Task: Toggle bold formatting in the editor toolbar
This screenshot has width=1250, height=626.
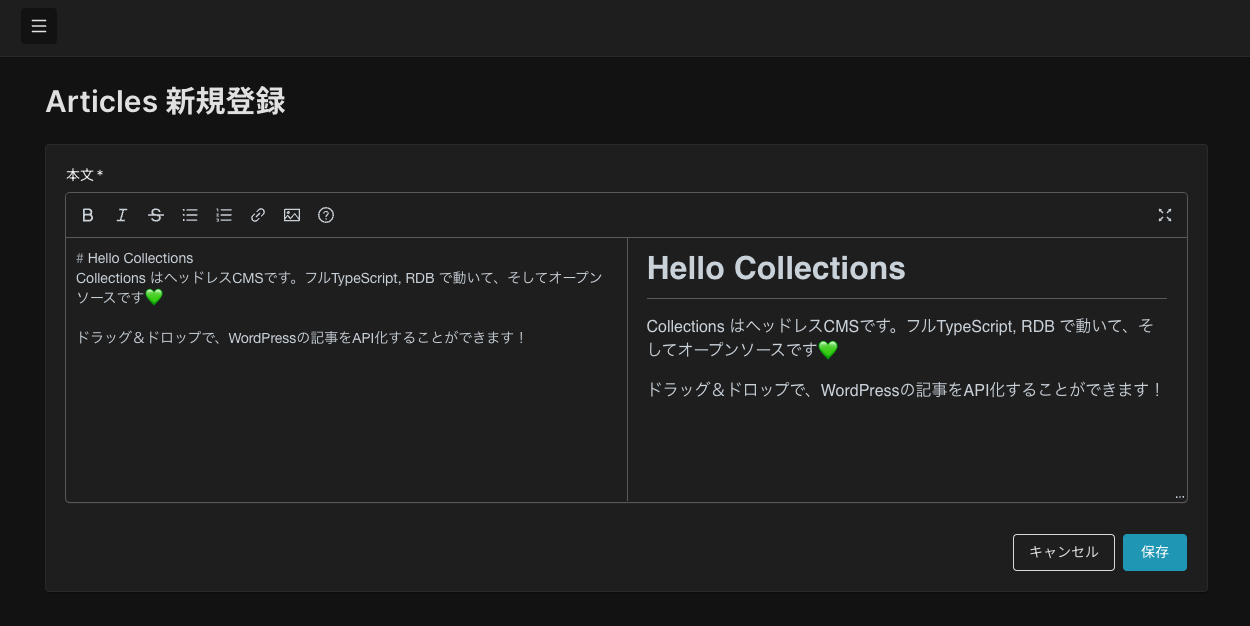Action: tap(87, 215)
